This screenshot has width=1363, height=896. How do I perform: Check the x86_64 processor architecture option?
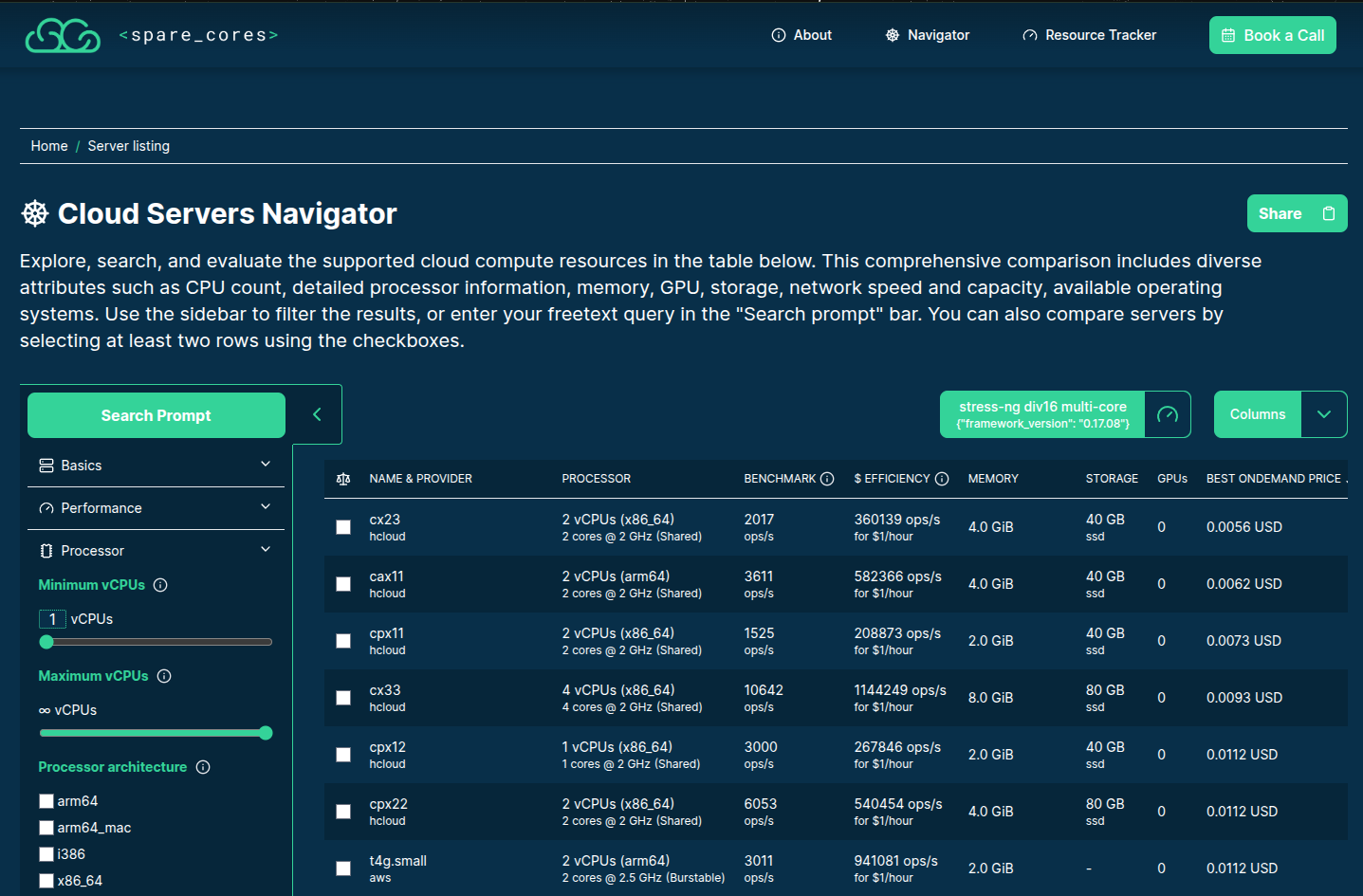pyautogui.click(x=46, y=880)
